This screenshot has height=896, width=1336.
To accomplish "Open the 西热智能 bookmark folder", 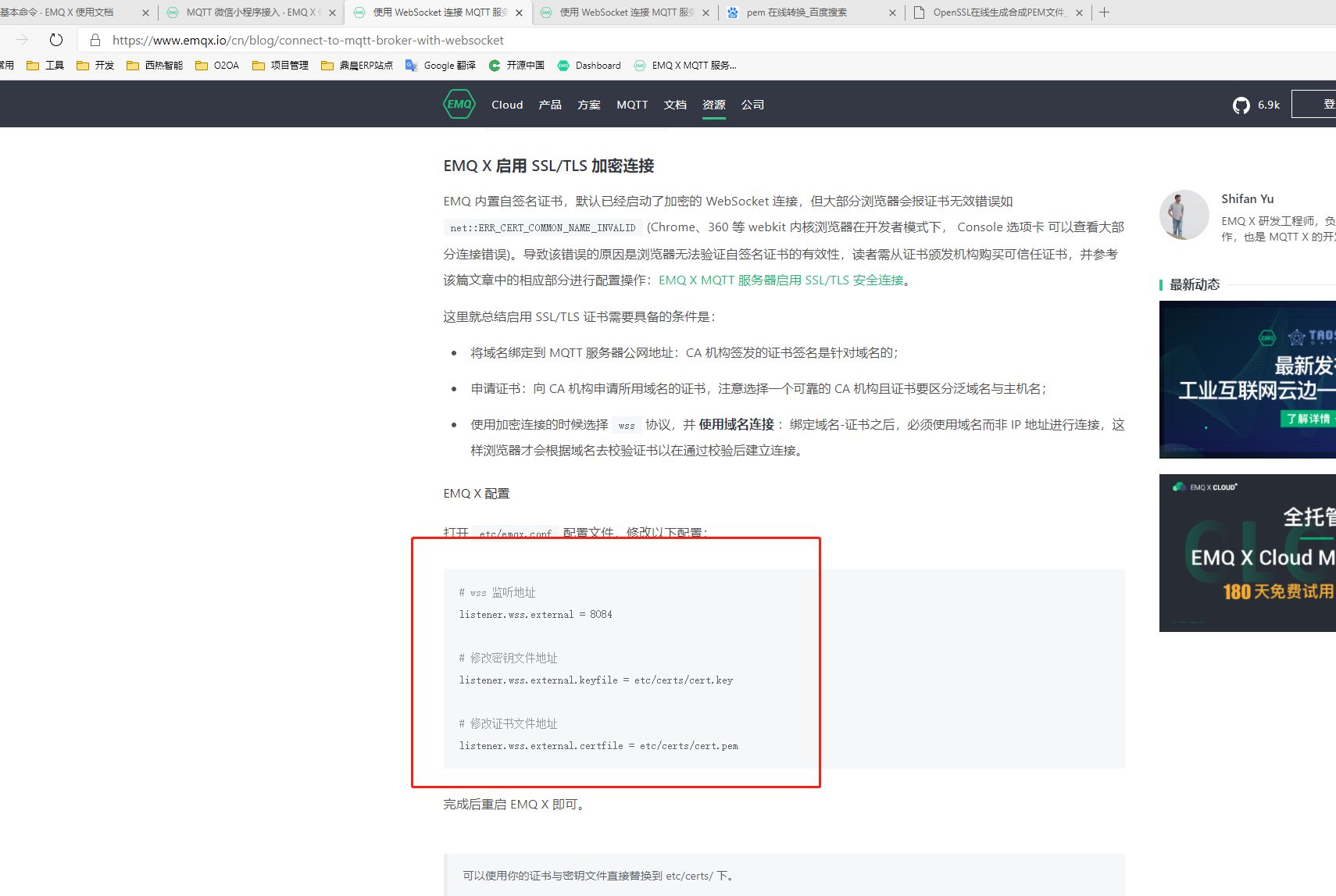I will pos(155,66).
